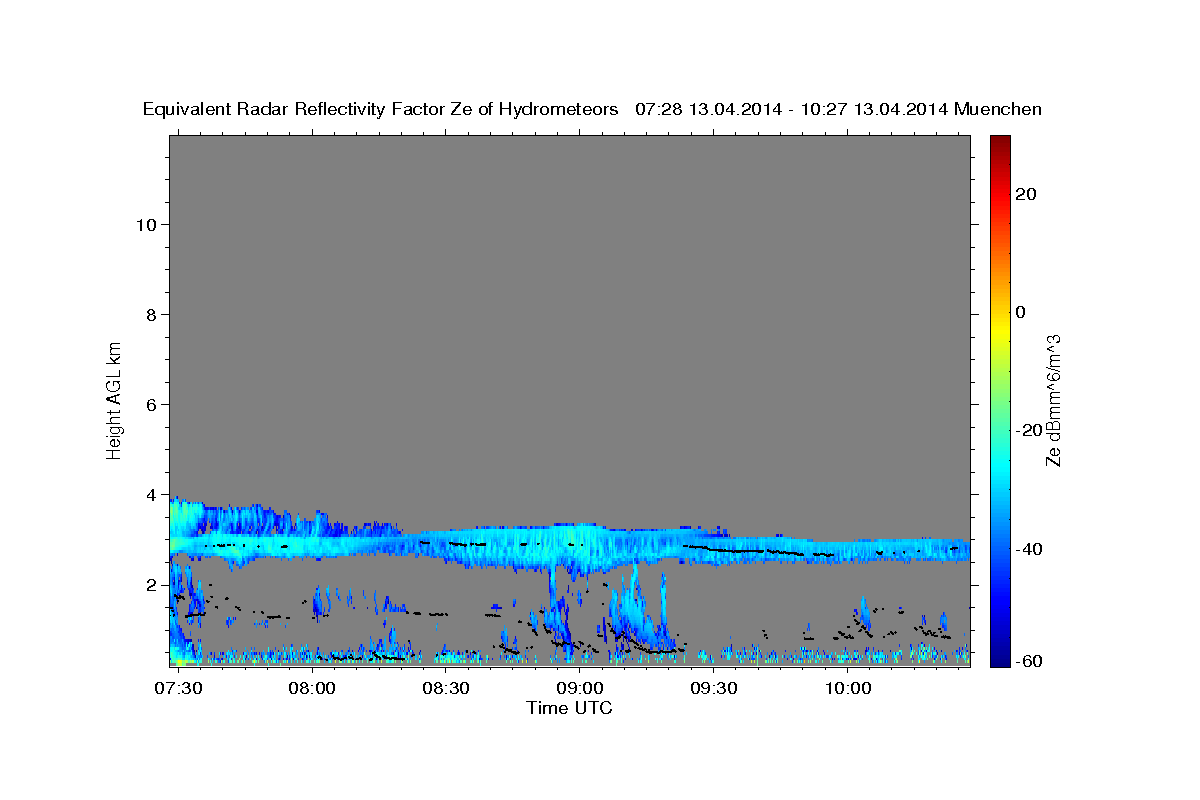Image resolution: width=1200 pixels, height=800 pixels.
Task: Click the colorbar label '20'
Action: click(x=1025, y=194)
